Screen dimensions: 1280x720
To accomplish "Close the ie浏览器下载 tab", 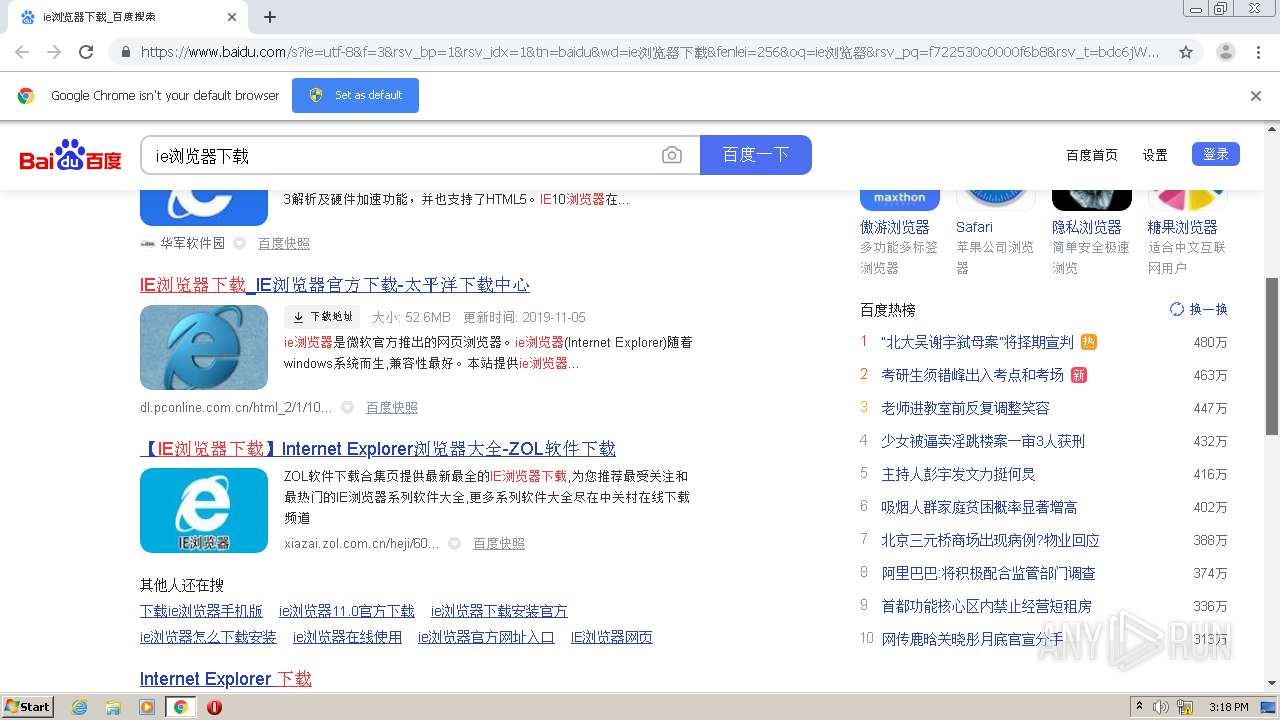I will click(x=232, y=17).
